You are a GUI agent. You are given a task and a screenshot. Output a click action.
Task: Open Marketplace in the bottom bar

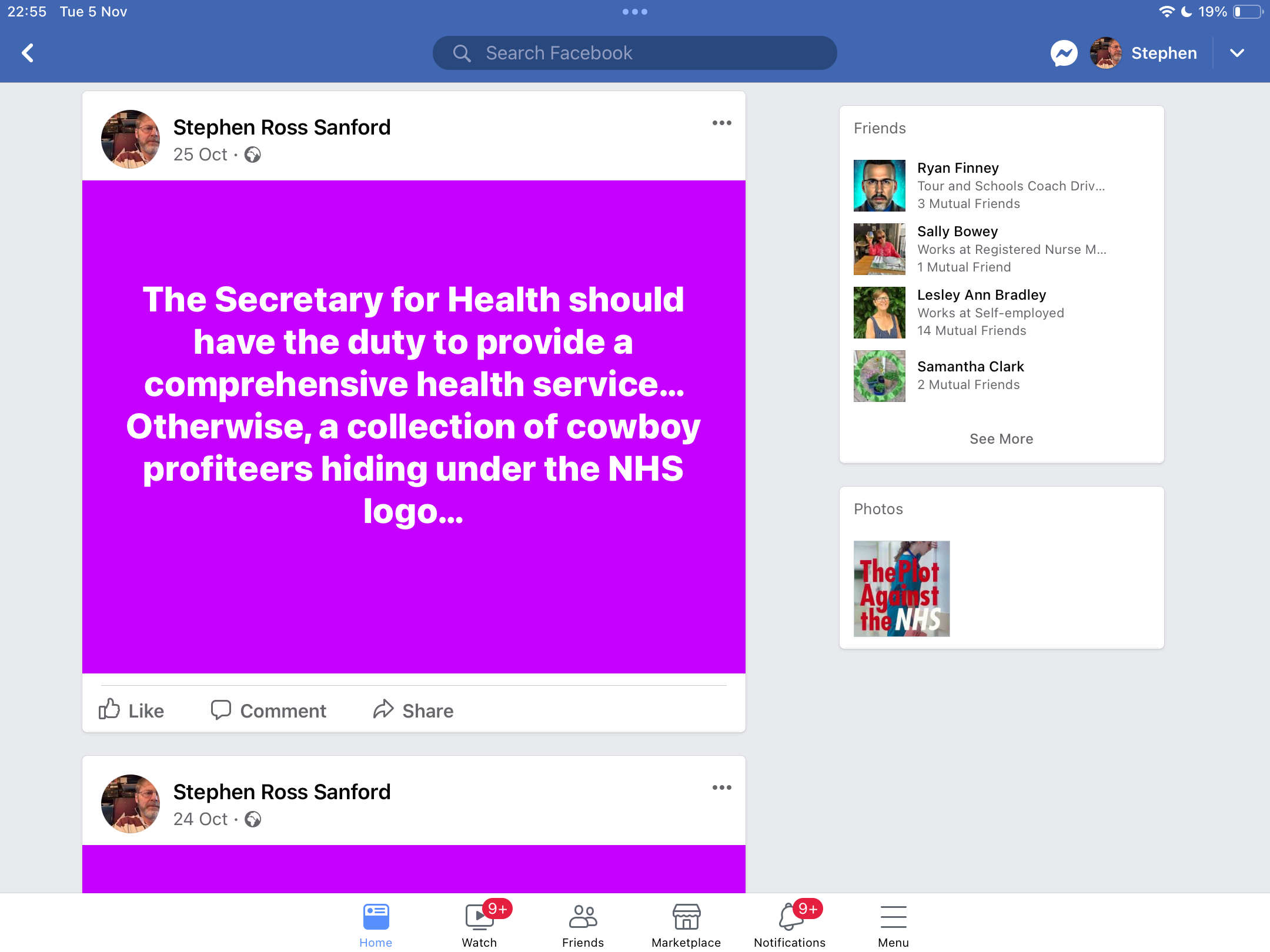click(x=686, y=924)
